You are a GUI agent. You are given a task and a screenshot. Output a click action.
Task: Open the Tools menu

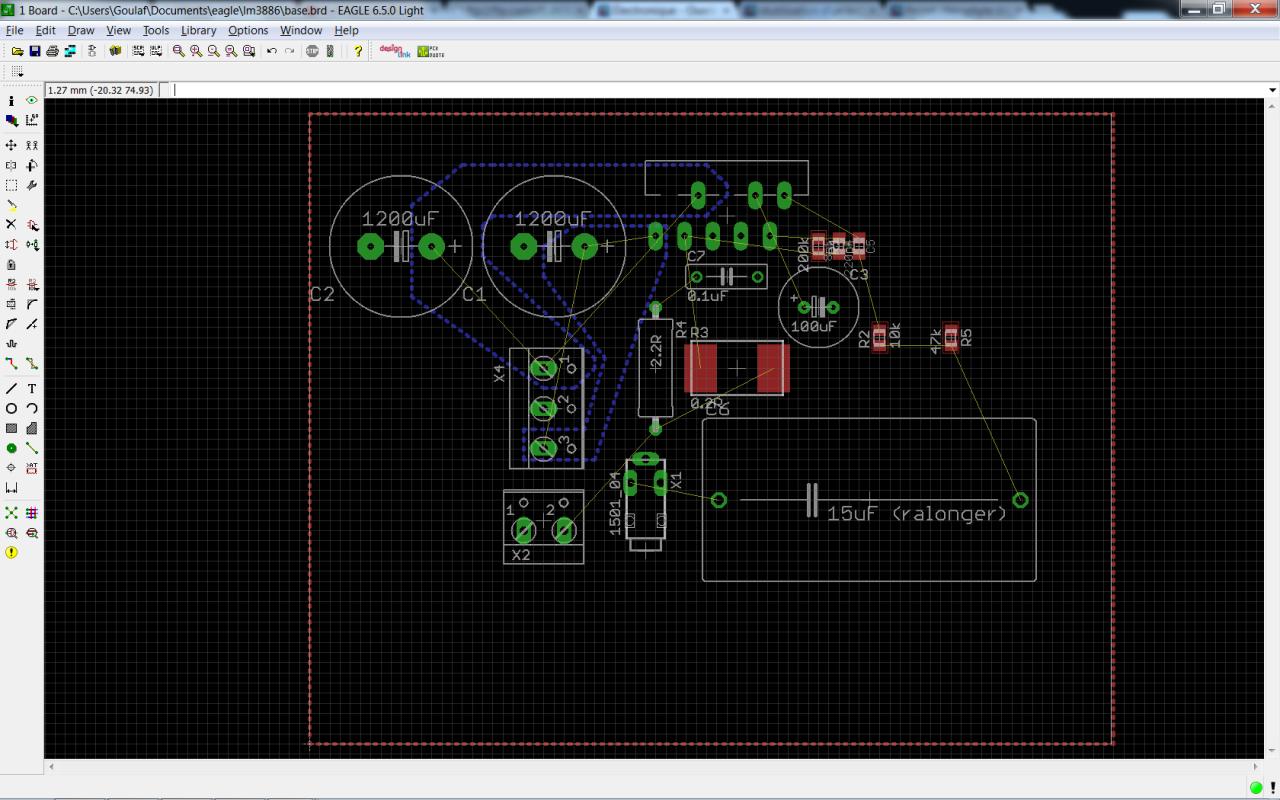(155, 30)
